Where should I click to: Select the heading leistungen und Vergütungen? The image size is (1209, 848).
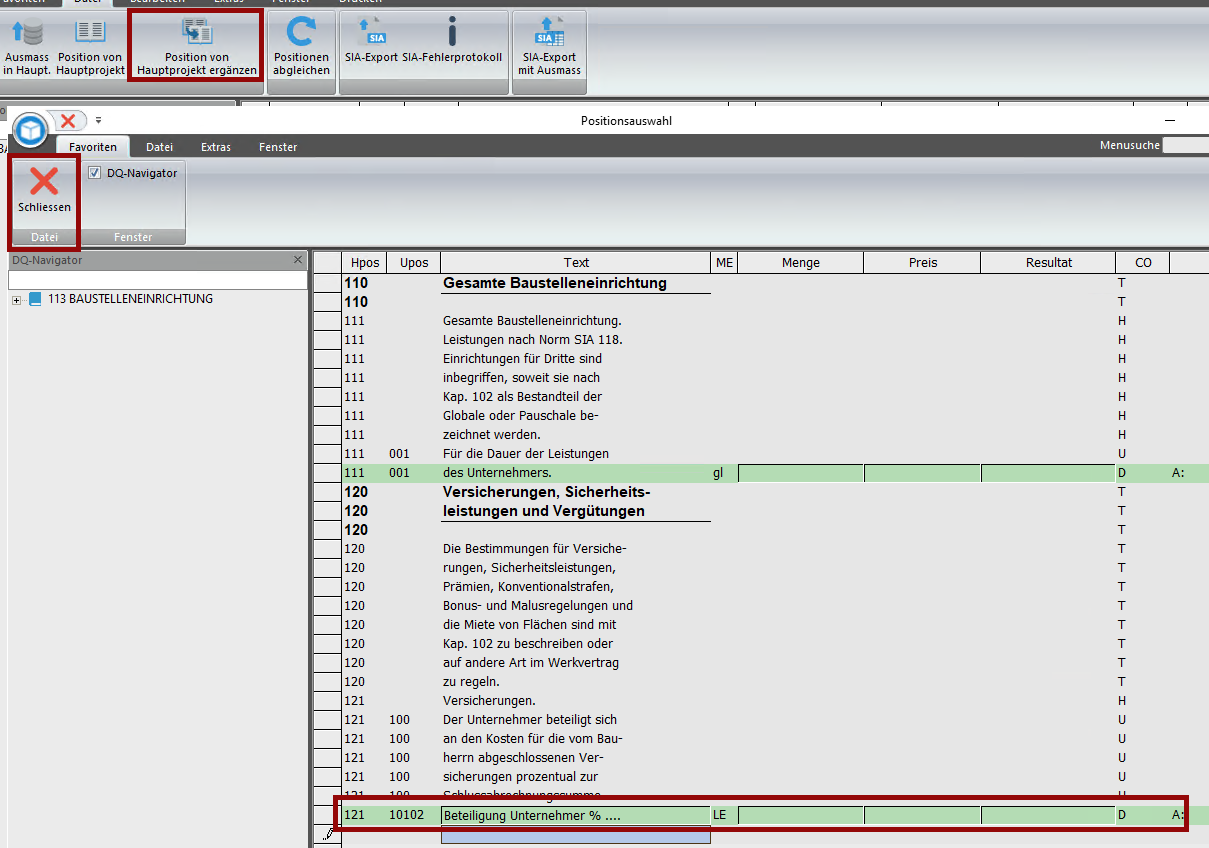544,511
